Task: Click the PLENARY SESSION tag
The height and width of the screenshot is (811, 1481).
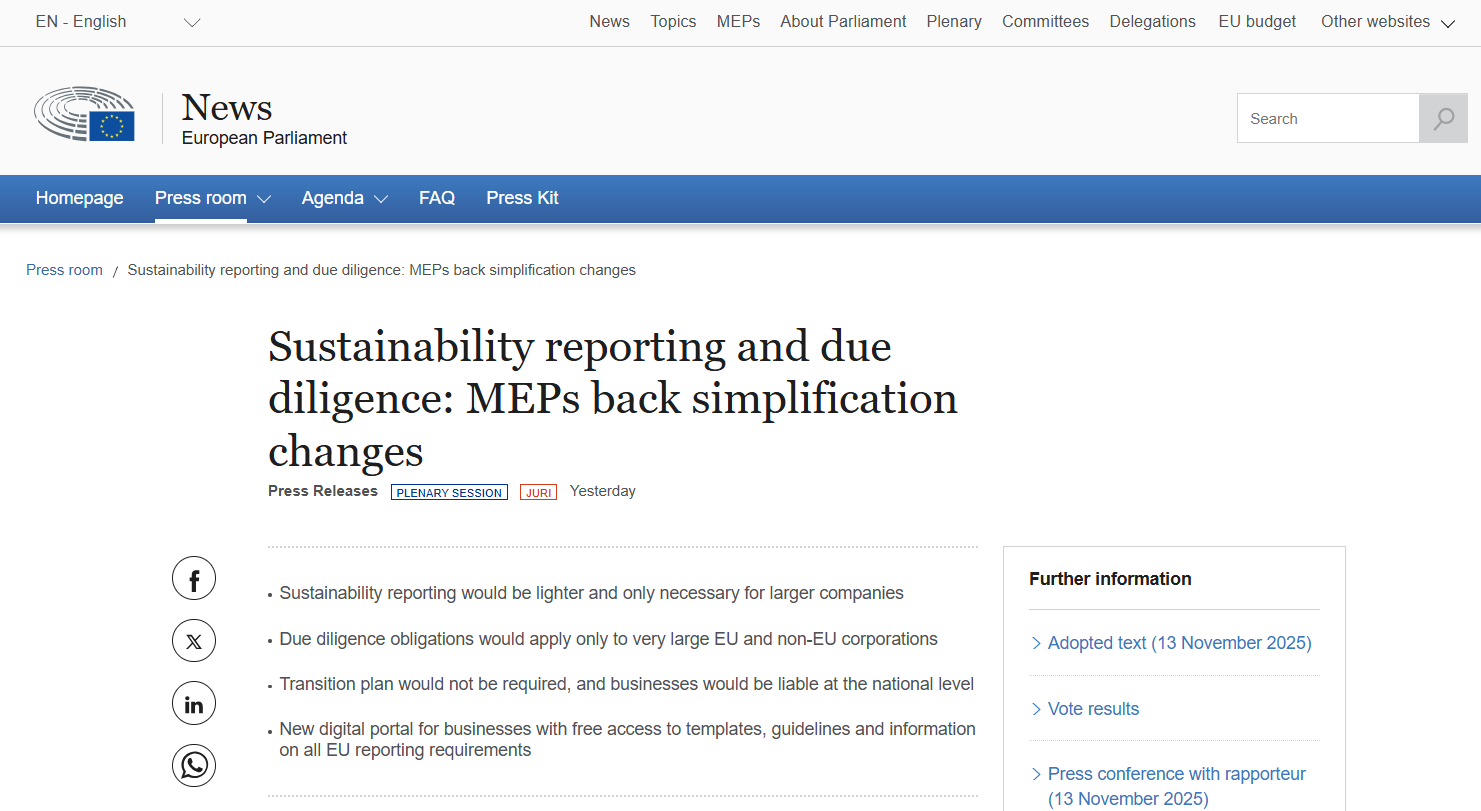Action: pos(449,492)
